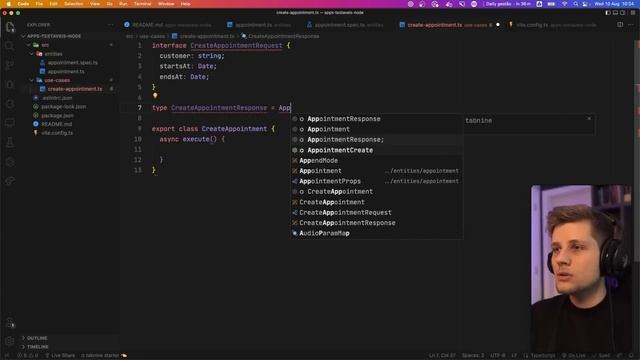Viewport: 640px width, 360px height.
Task: Click Live Share in status bar
Action: click(60, 356)
